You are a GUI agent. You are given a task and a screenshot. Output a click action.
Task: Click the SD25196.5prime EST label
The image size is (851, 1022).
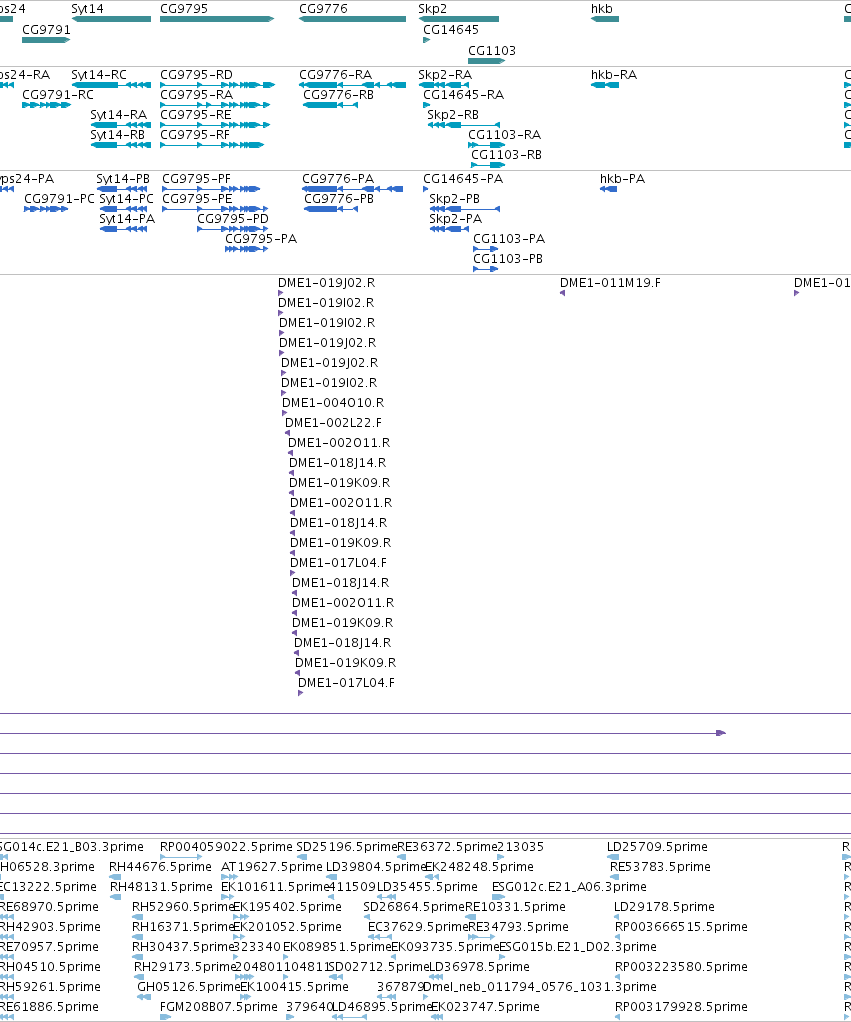click(346, 847)
